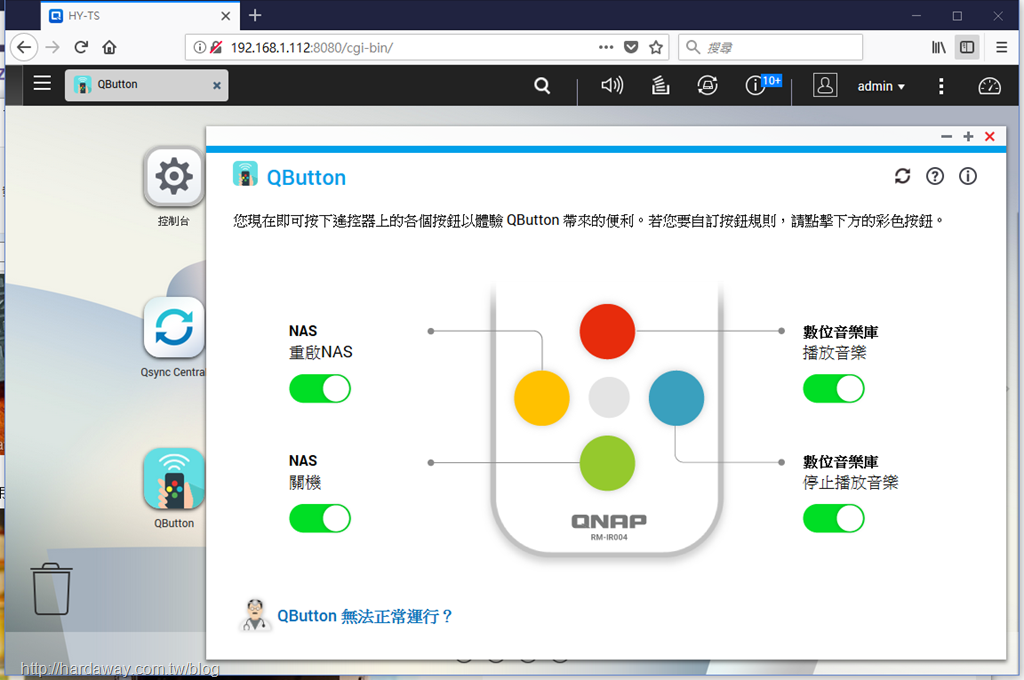Close the QButton taskbar tab
This screenshot has width=1024, height=680.
coord(216,85)
